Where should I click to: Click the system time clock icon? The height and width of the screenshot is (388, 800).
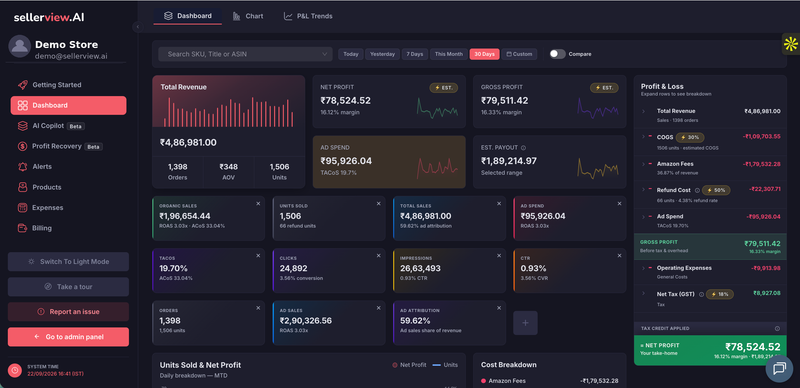tap(15, 370)
